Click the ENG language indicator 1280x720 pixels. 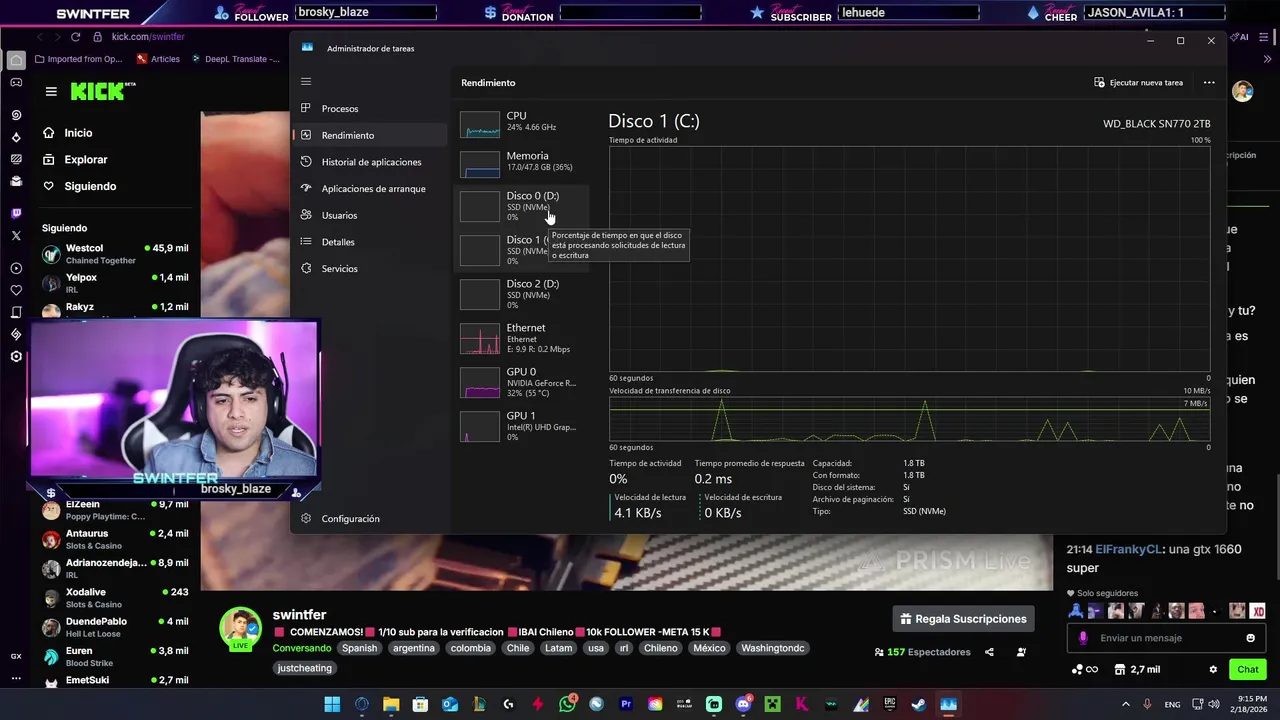click(x=1172, y=704)
